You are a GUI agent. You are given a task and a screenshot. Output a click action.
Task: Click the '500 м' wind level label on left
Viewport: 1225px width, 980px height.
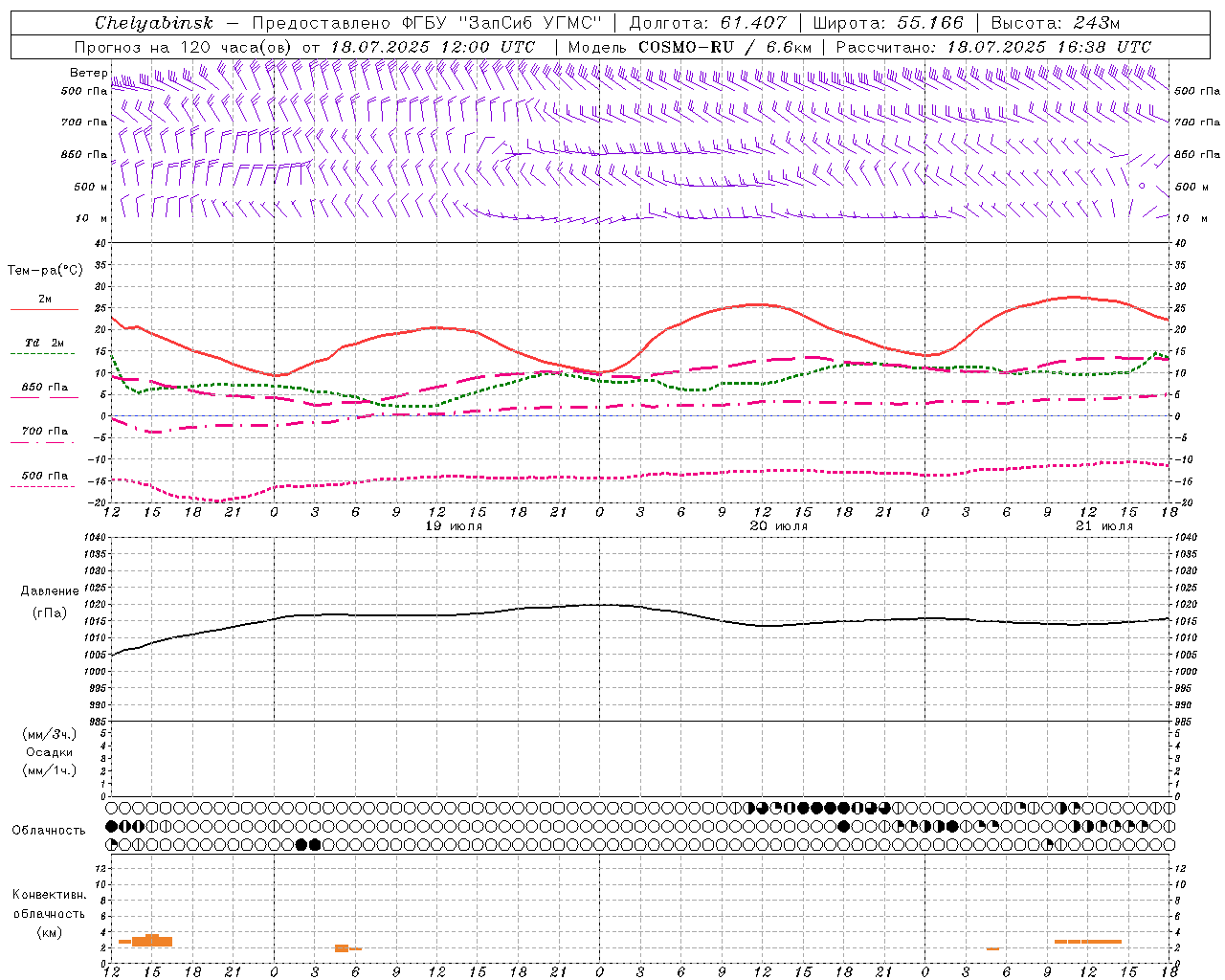pos(91,187)
